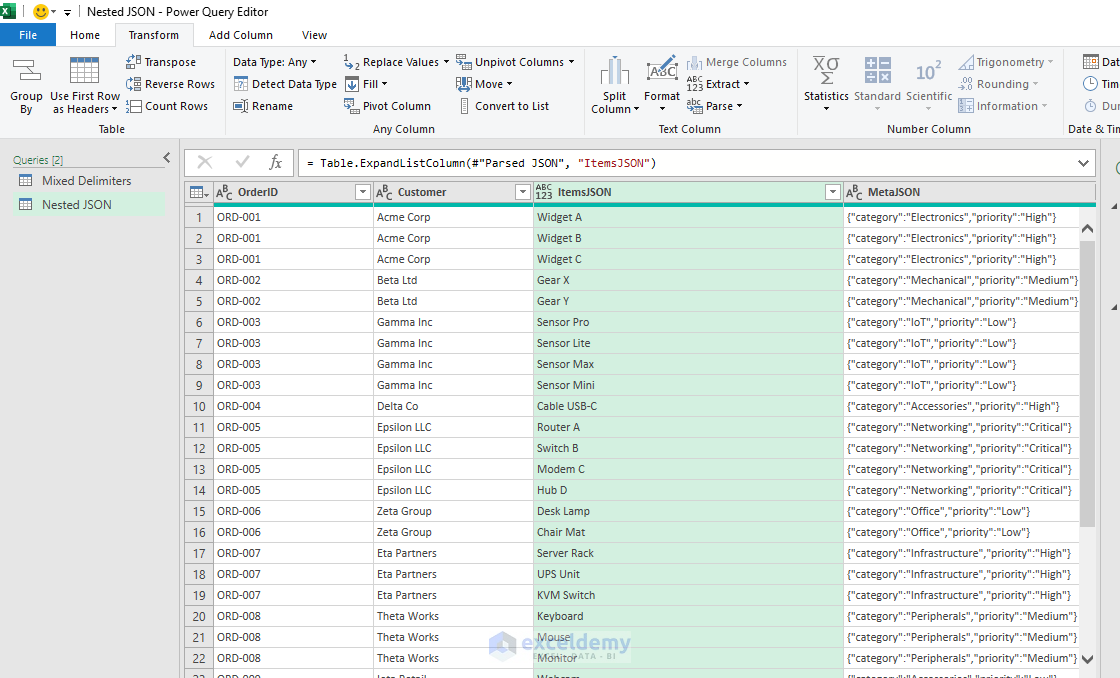Image resolution: width=1120 pixels, height=678 pixels.
Task: Open the File tab
Action: coord(28,35)
